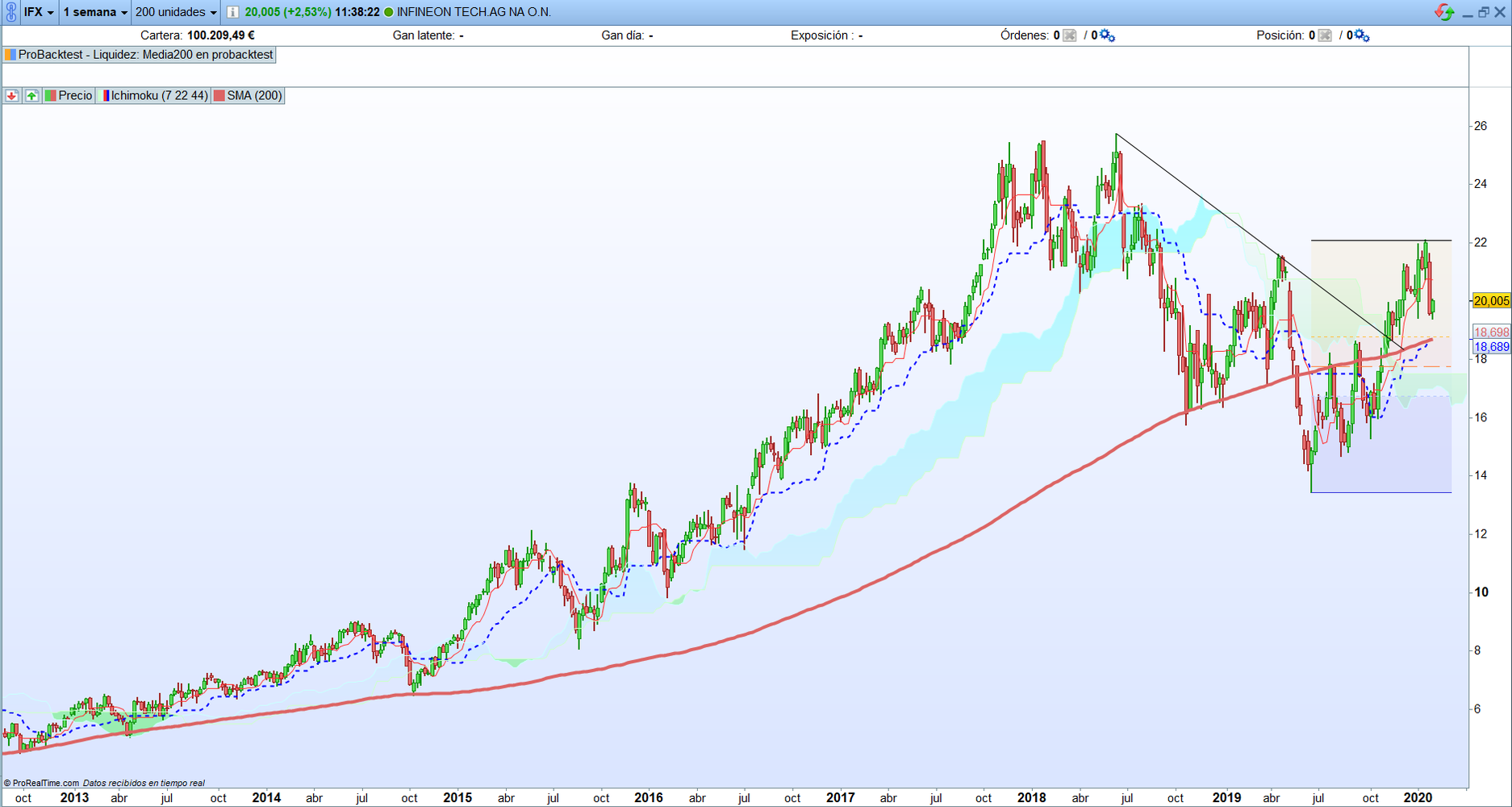Screen dimensions: 1512x807
Task: Click the 2018 label on time axis
Action: (1031, 798)
